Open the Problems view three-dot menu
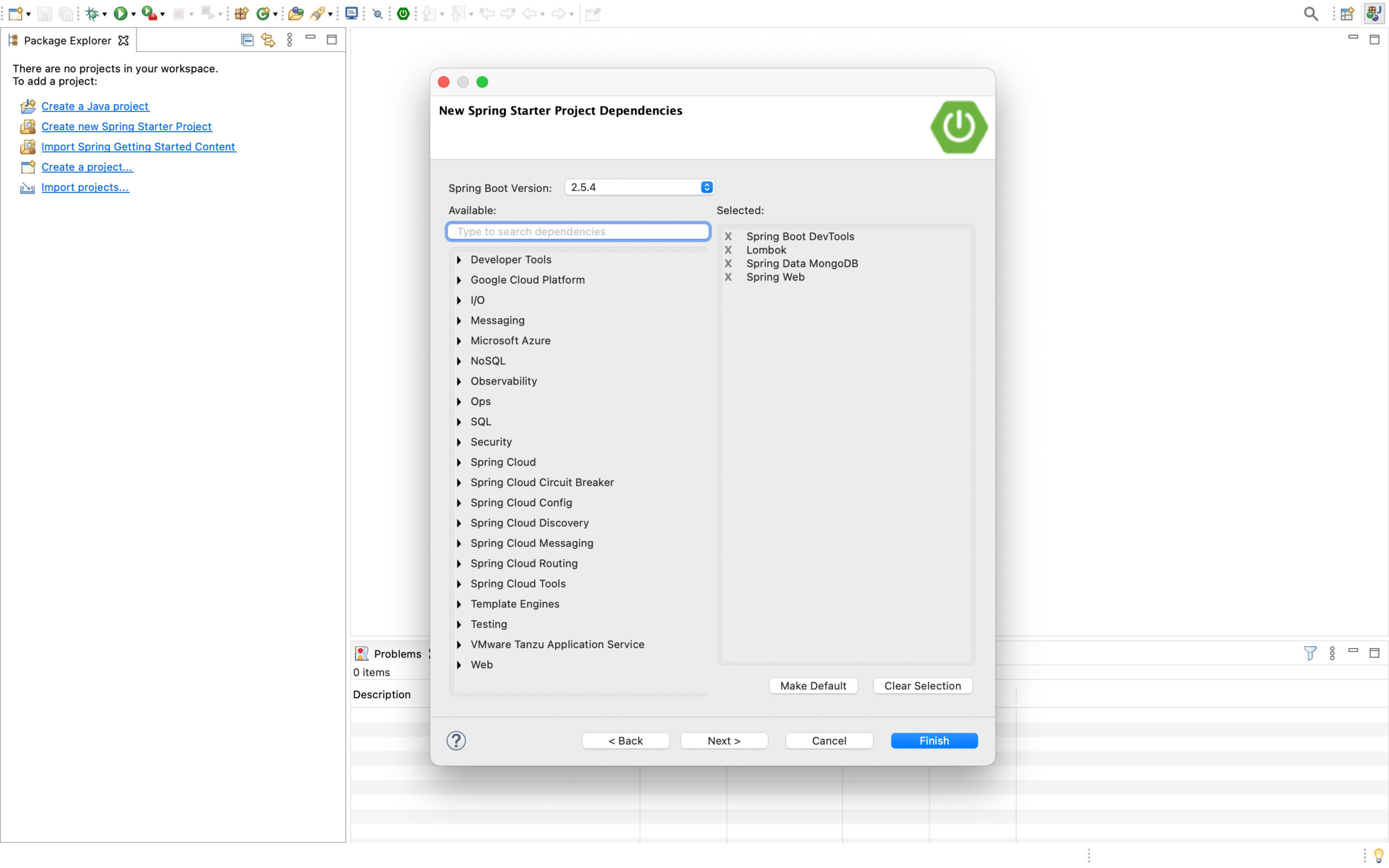1389x868 pixels. (x=1332, y=653)
